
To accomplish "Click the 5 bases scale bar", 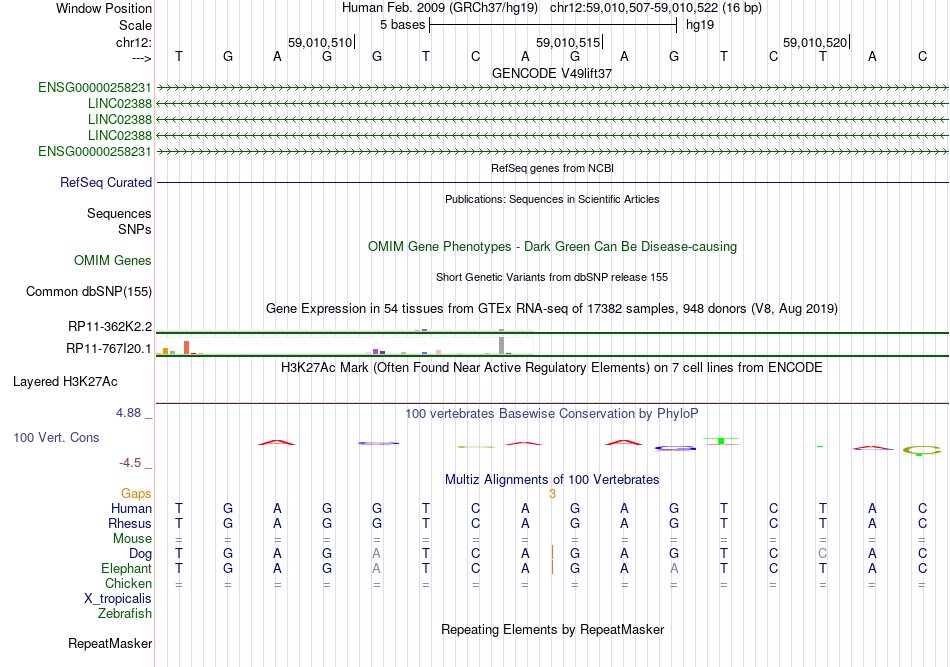I will [553, 25].
